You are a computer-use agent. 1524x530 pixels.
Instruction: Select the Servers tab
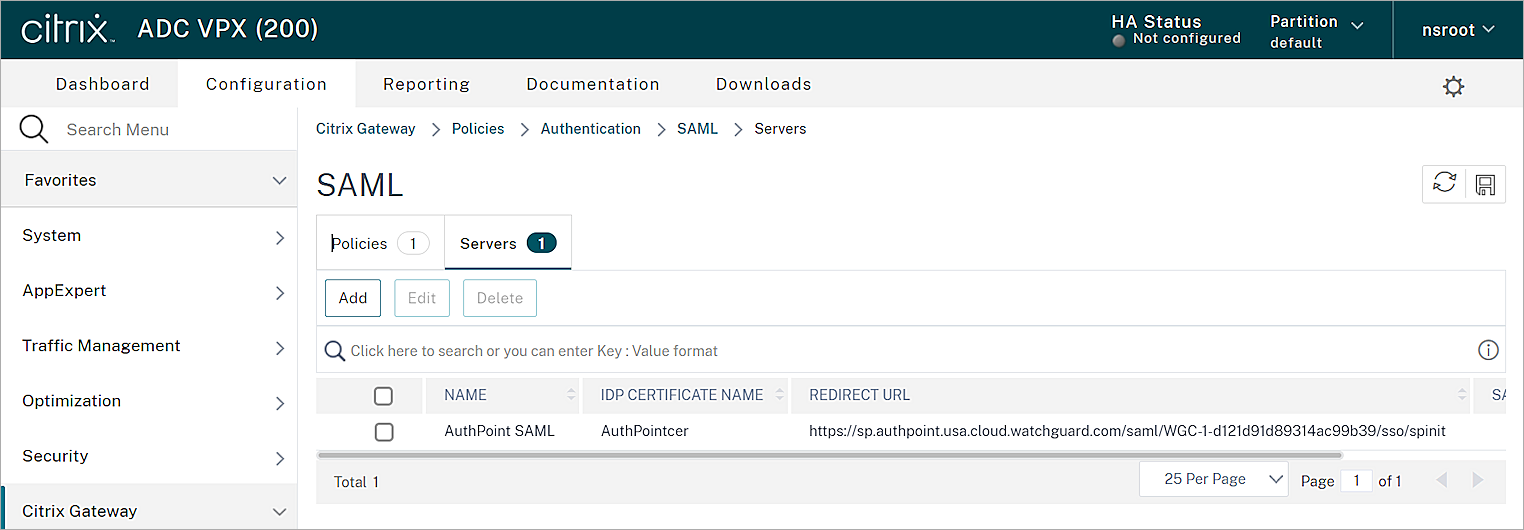tap(508, 243)
